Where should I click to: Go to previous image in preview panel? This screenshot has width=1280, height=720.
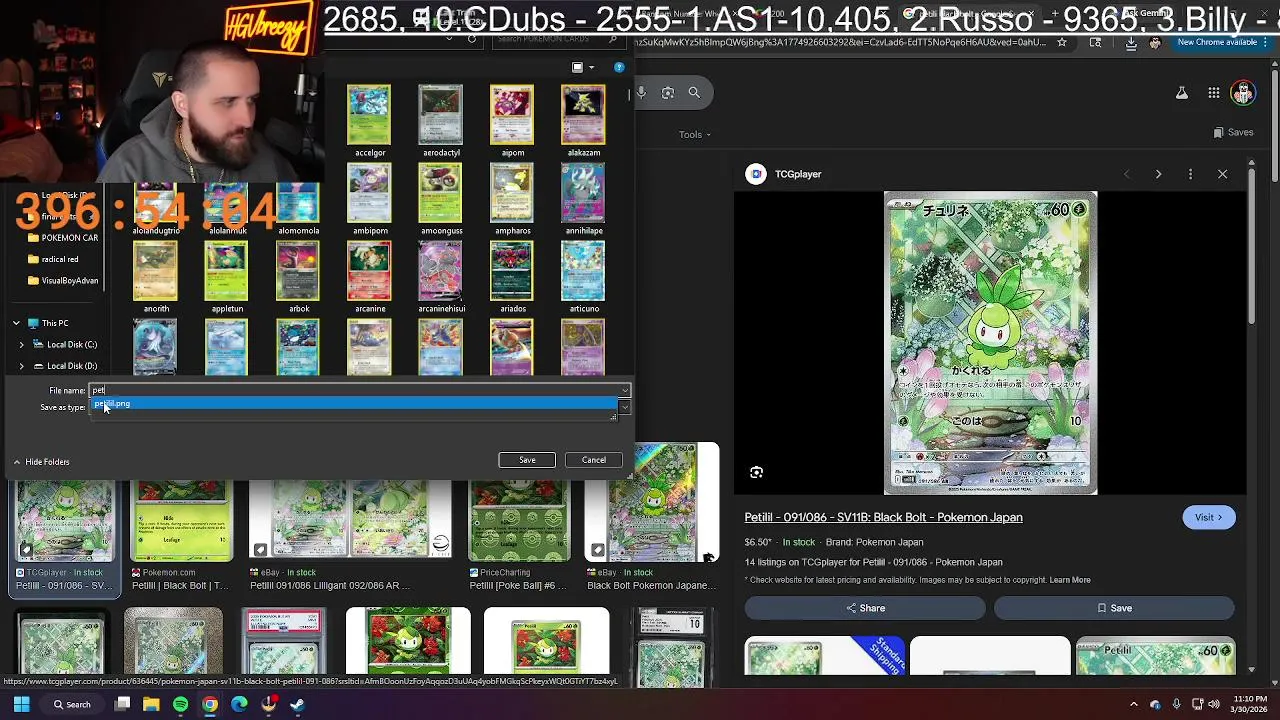(1126, 174)
